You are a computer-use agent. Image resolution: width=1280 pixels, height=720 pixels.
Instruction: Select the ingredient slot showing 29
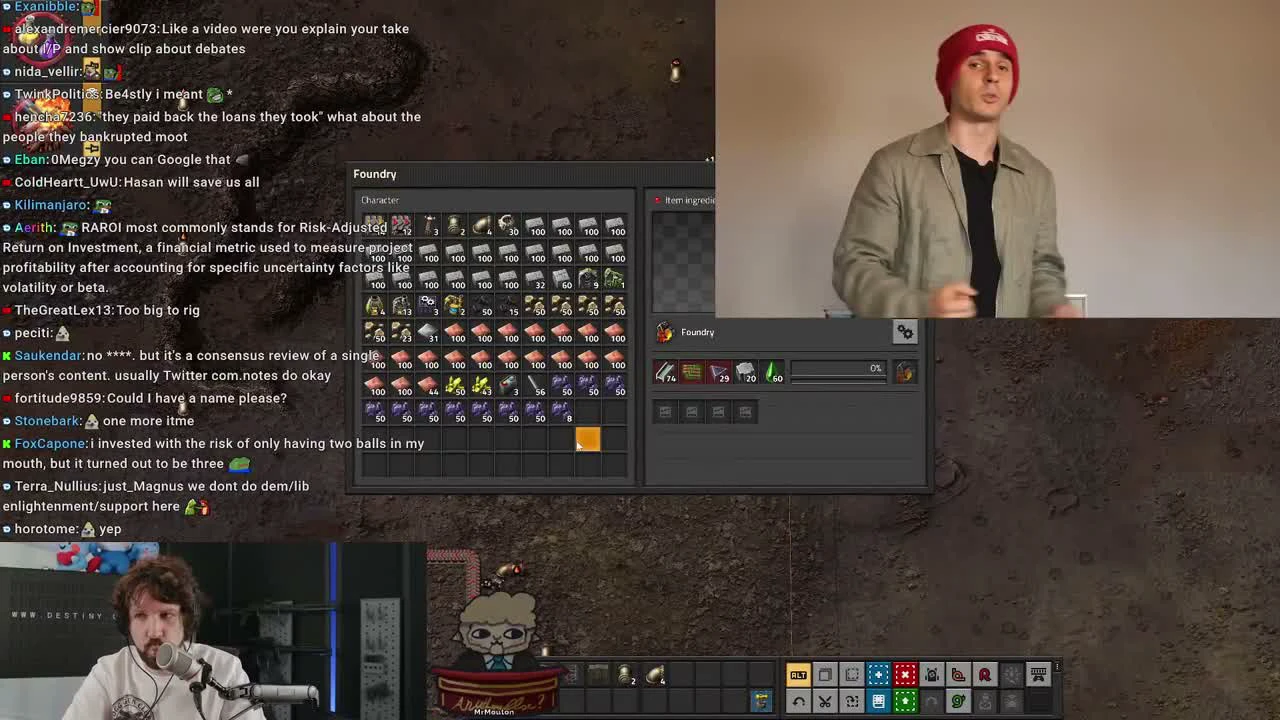719,373
